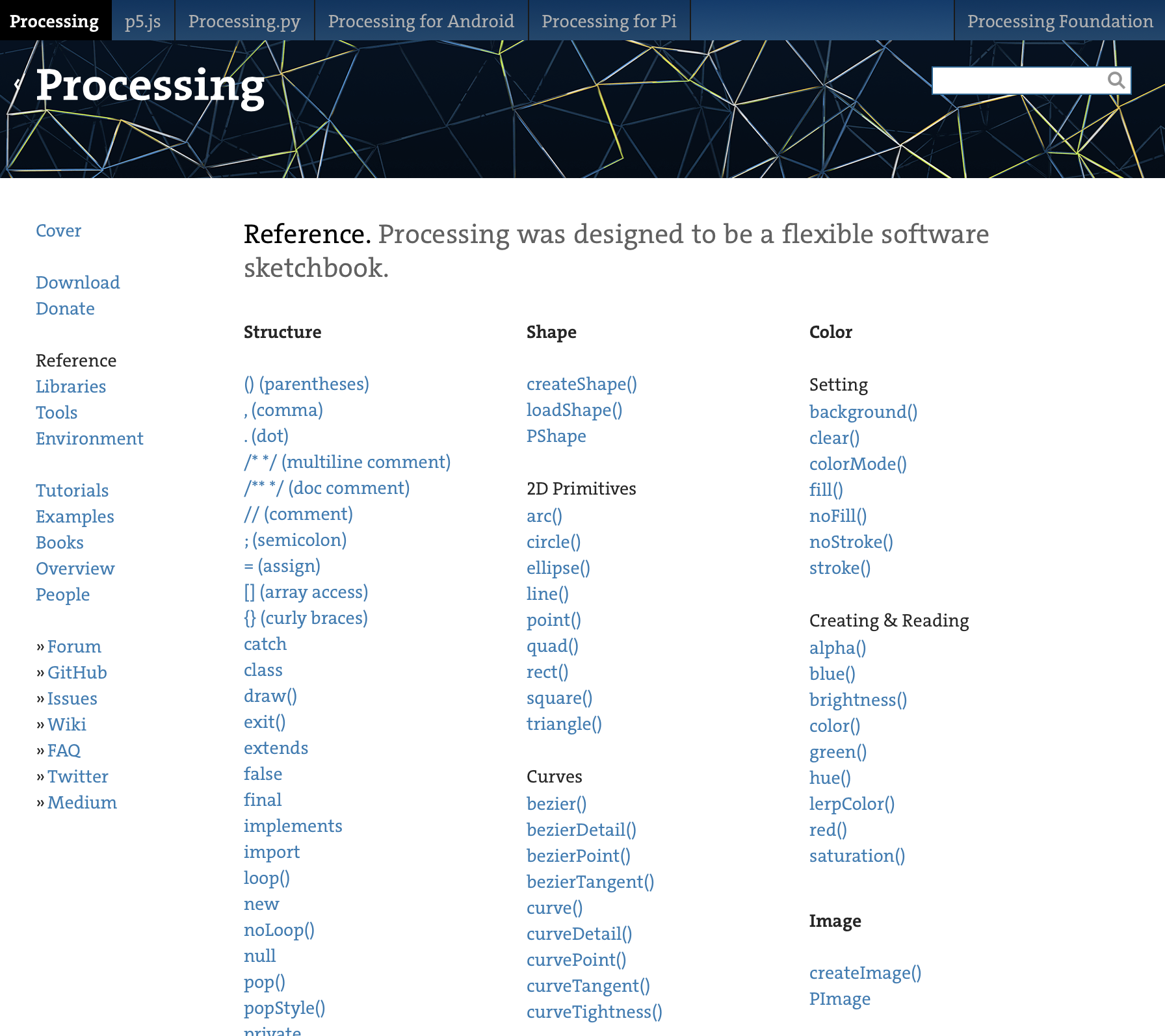Switch to Processing.py tab
Screen dimensions: 1165x1036
244,21
